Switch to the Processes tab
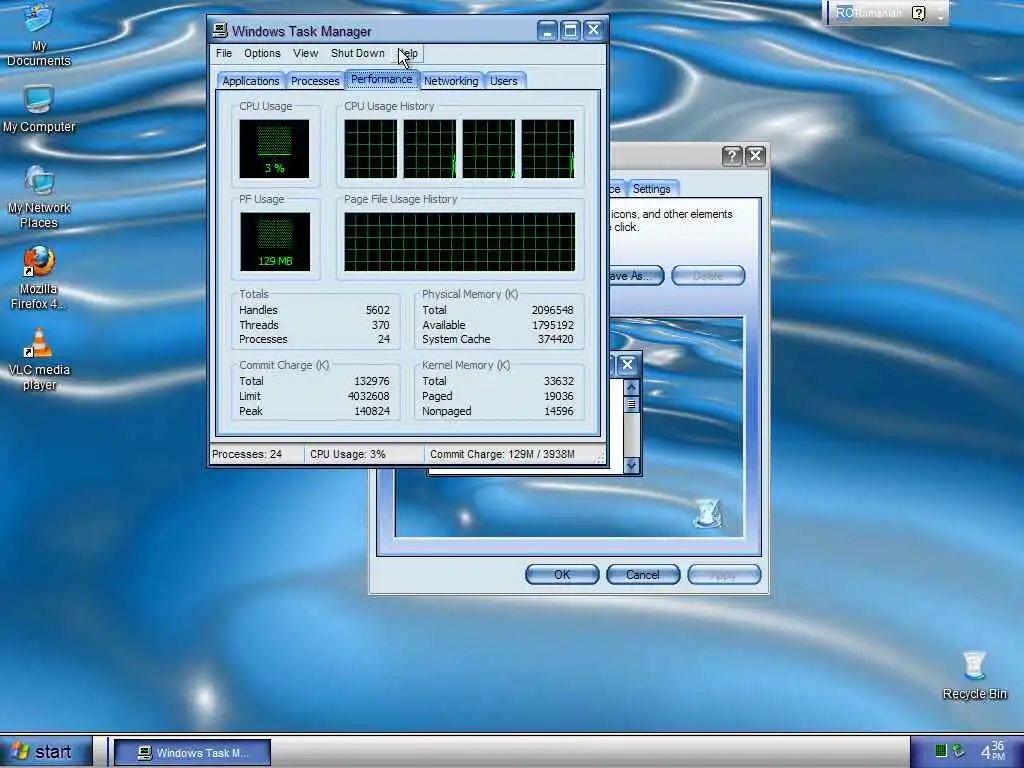Viewport: 1024px width, 768px height. pos(315,81)
